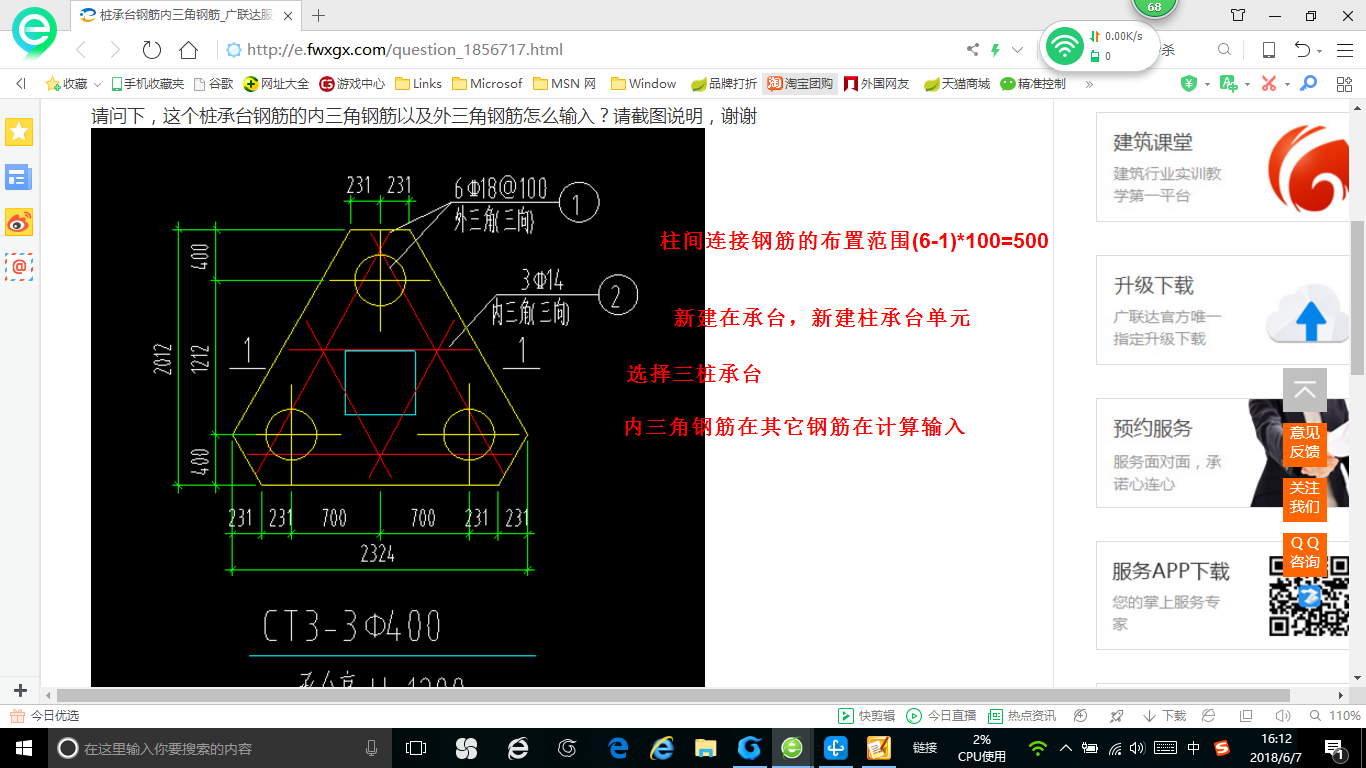The height and width of the screenshot is (768, 1366).
Task: Click the browser forward arrow
Action: [115, 50]
